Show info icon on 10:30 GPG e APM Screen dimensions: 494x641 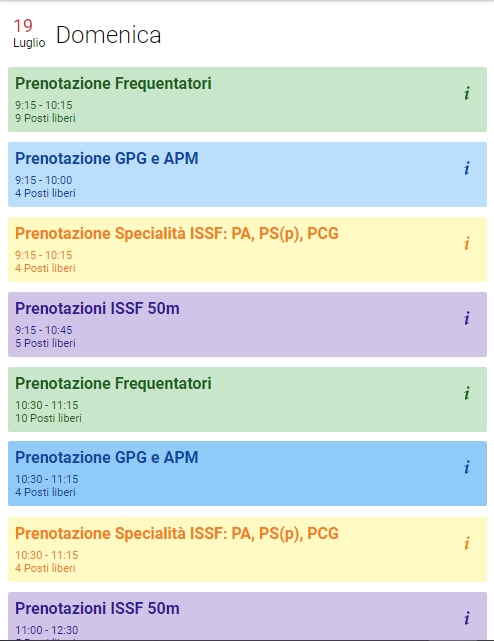pos(467,467)
